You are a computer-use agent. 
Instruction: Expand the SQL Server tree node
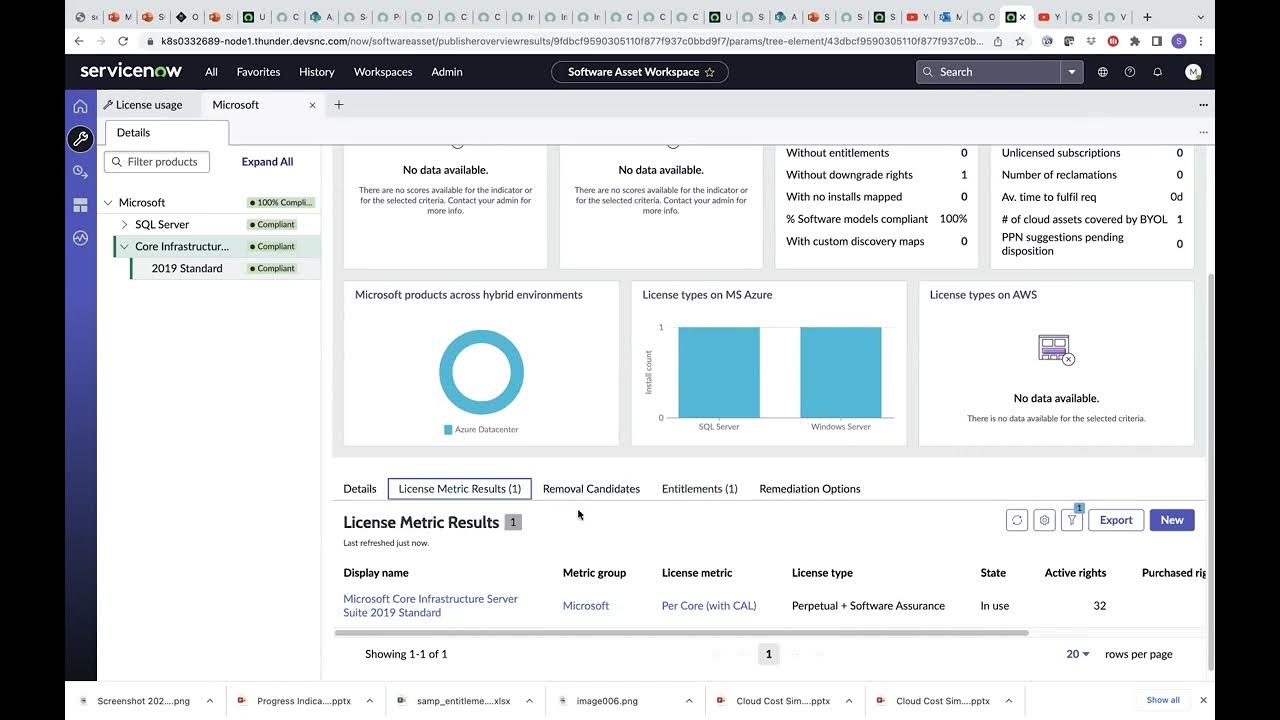click(x=124, y=225)
